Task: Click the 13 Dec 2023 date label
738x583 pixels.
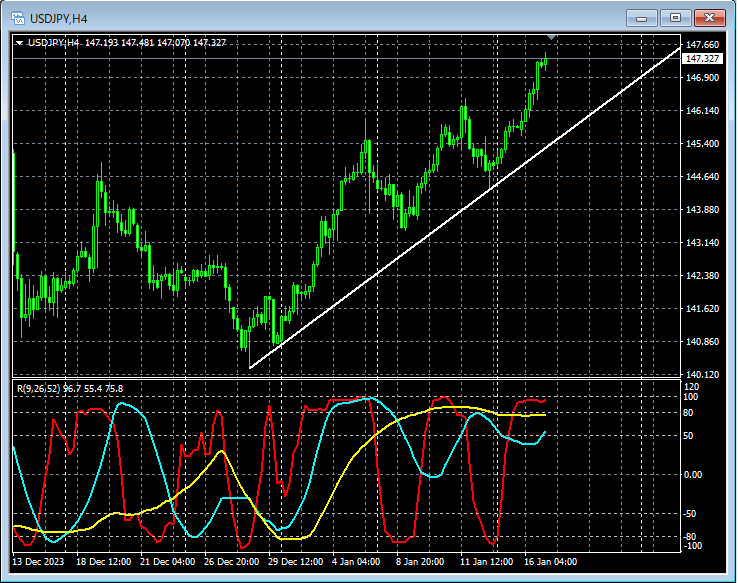Action: click(x=38, y=562)
